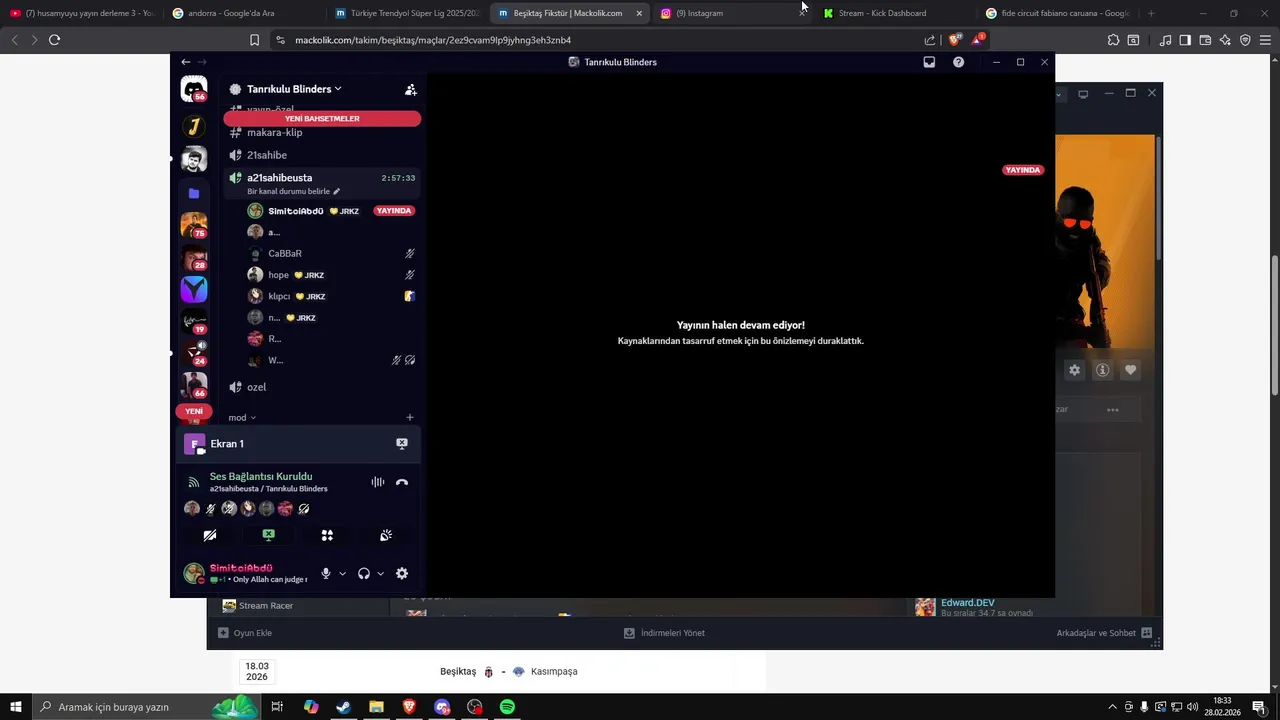Image resolution: width=1280 pixels, height=720 pixels.
Task: Open activities icon in voice panel
Action: coord(327,536)
